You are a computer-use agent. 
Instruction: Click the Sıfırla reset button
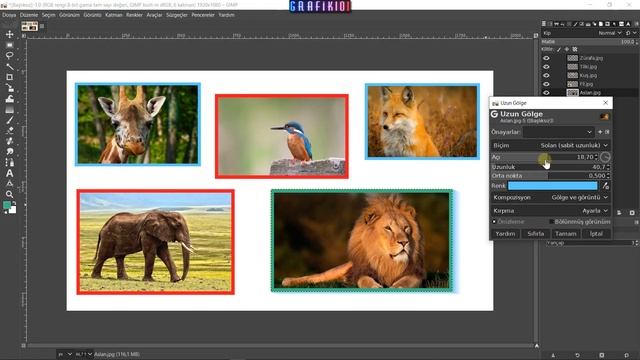536,234
